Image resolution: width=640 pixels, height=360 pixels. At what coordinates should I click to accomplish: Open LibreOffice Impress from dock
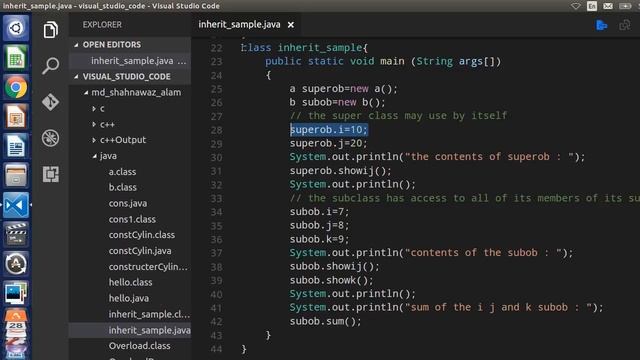click(x=16, y=117)
